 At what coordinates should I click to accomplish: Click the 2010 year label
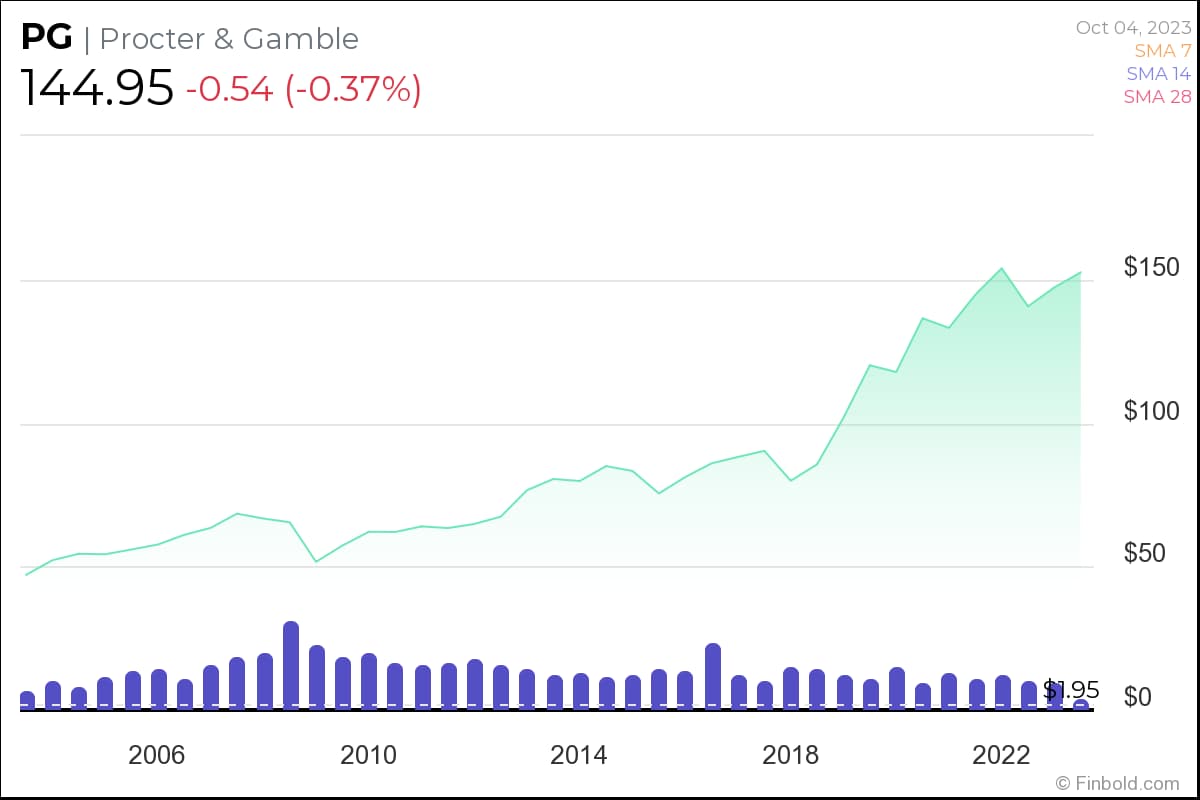[368, 755]
